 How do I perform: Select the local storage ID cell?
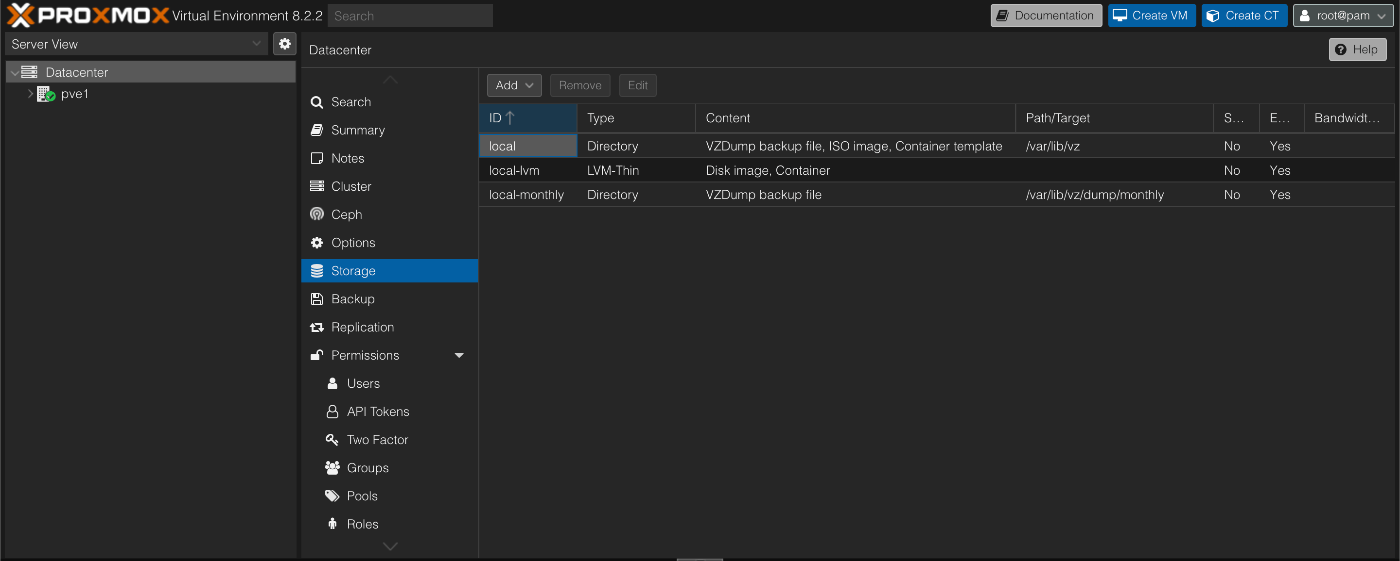click(528, 146)
